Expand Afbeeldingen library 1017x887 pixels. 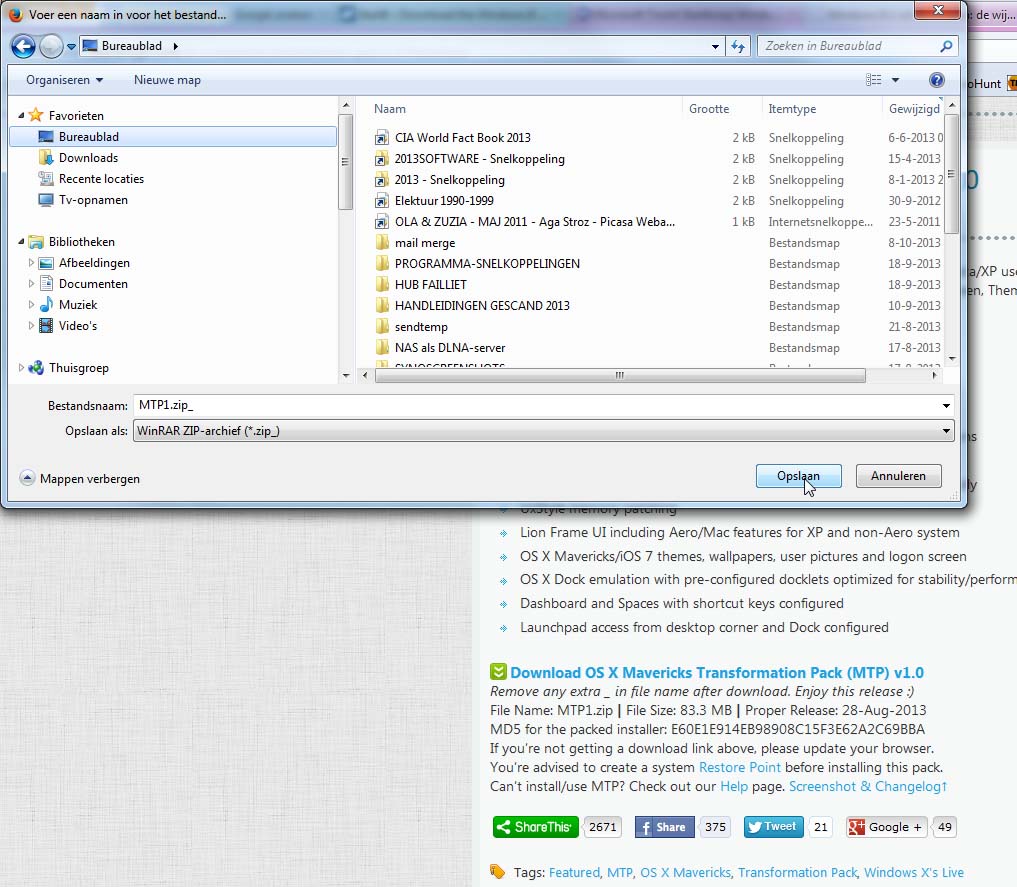coord(30,263)
